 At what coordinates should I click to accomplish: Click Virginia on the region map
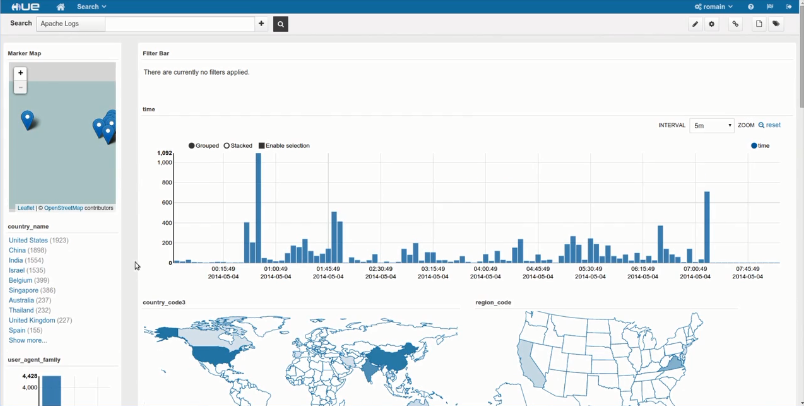click(672, 364)
